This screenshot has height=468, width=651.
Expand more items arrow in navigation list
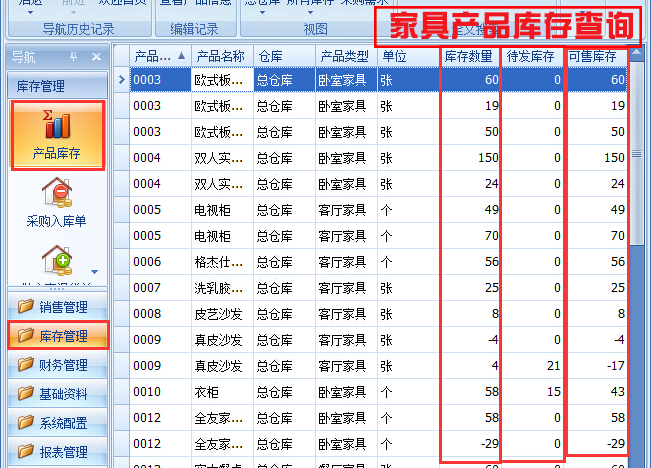[95, 271]
